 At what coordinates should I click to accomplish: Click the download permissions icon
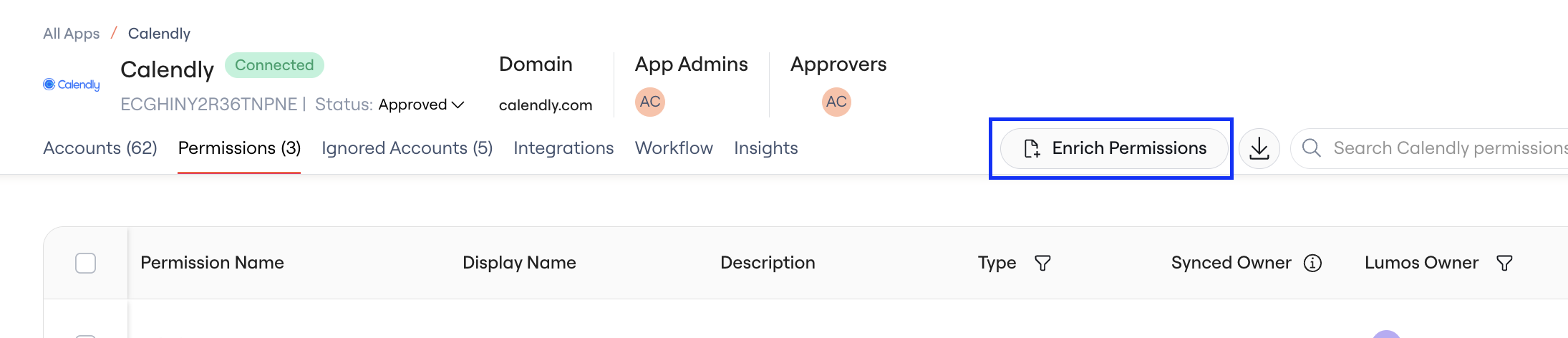coord(1259,148)
